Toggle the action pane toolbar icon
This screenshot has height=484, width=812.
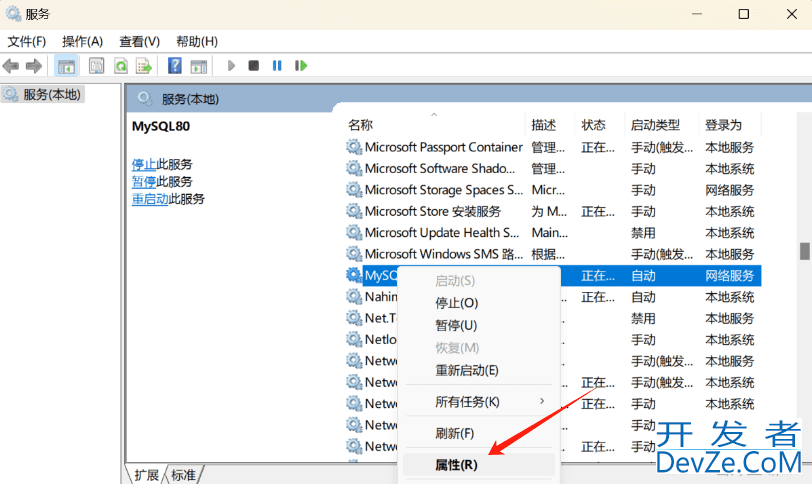(x=199, y=66)
